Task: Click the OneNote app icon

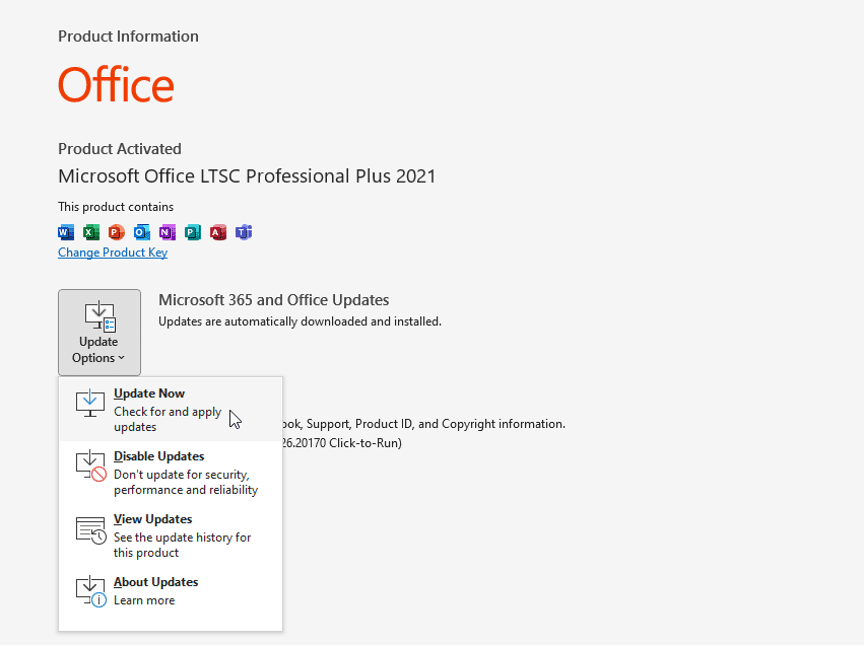Action: [167, 233]
